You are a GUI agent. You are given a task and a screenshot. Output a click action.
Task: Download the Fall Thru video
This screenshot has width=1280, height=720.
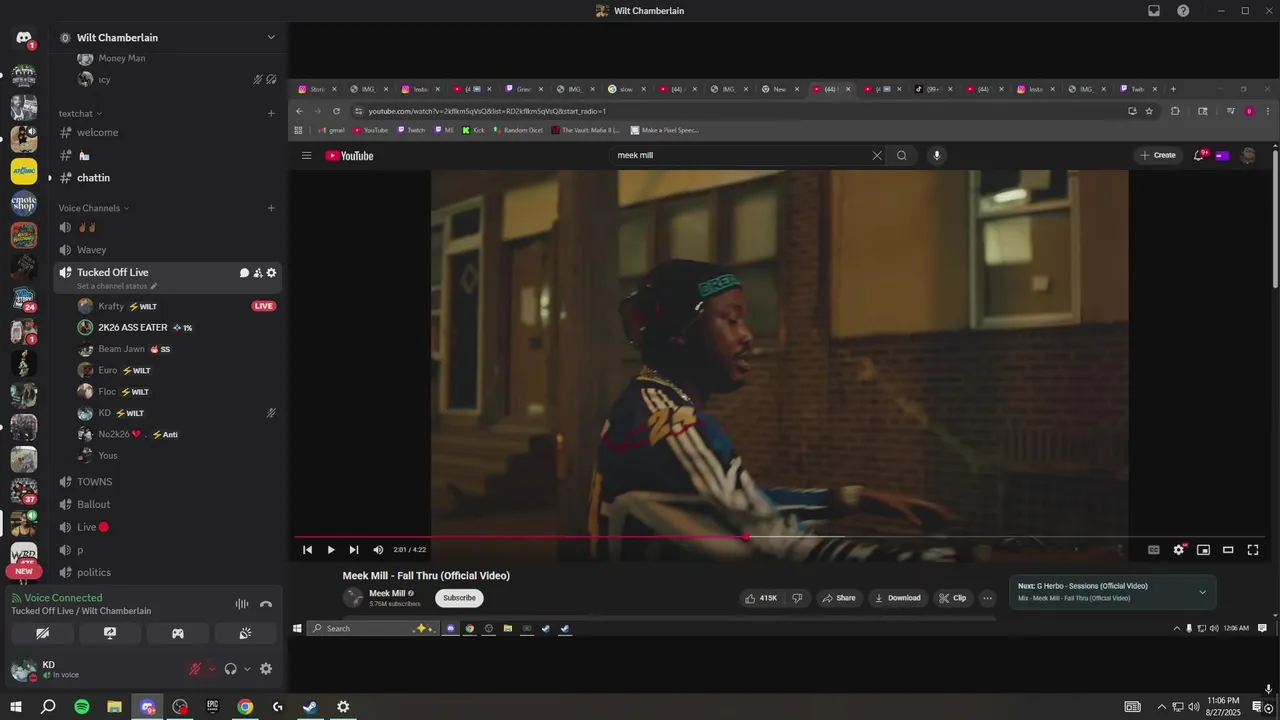[x=897, y=598]
